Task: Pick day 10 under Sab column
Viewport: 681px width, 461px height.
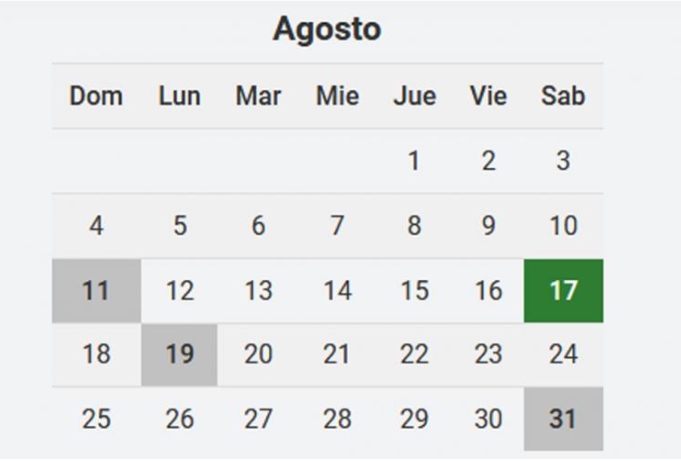Action: 563,226
